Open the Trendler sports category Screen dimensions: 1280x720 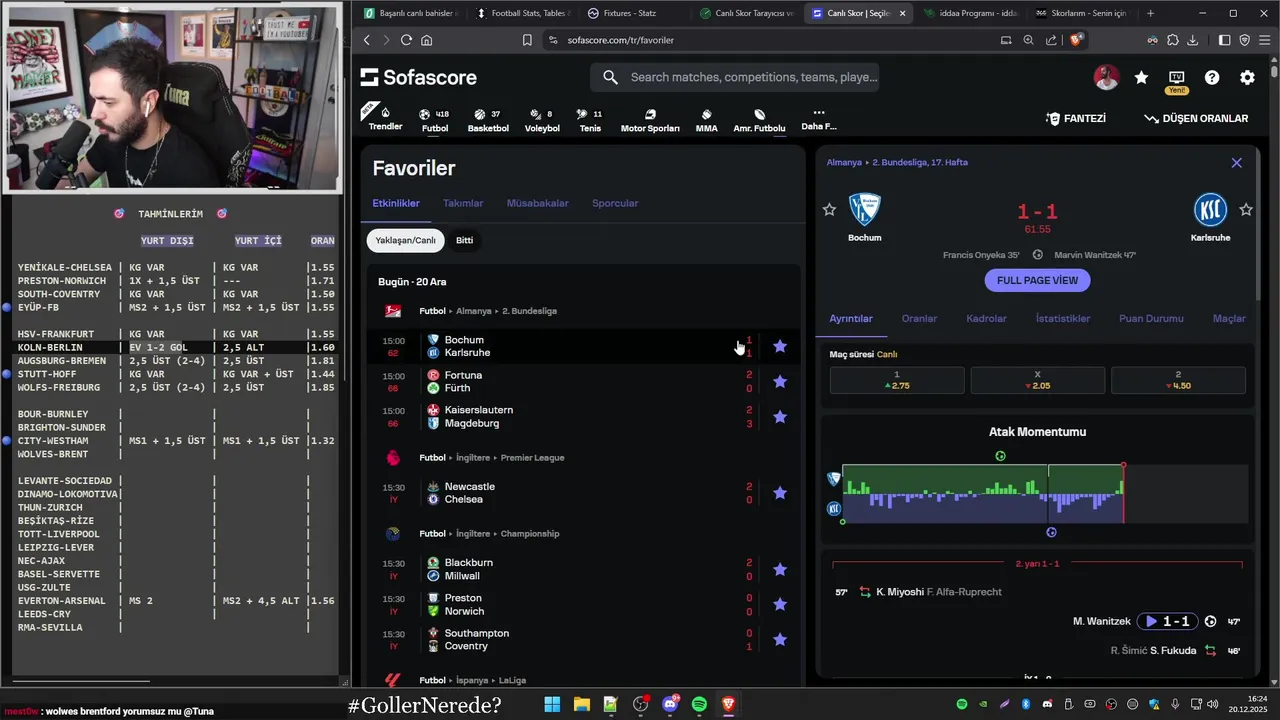click(385, 118)
